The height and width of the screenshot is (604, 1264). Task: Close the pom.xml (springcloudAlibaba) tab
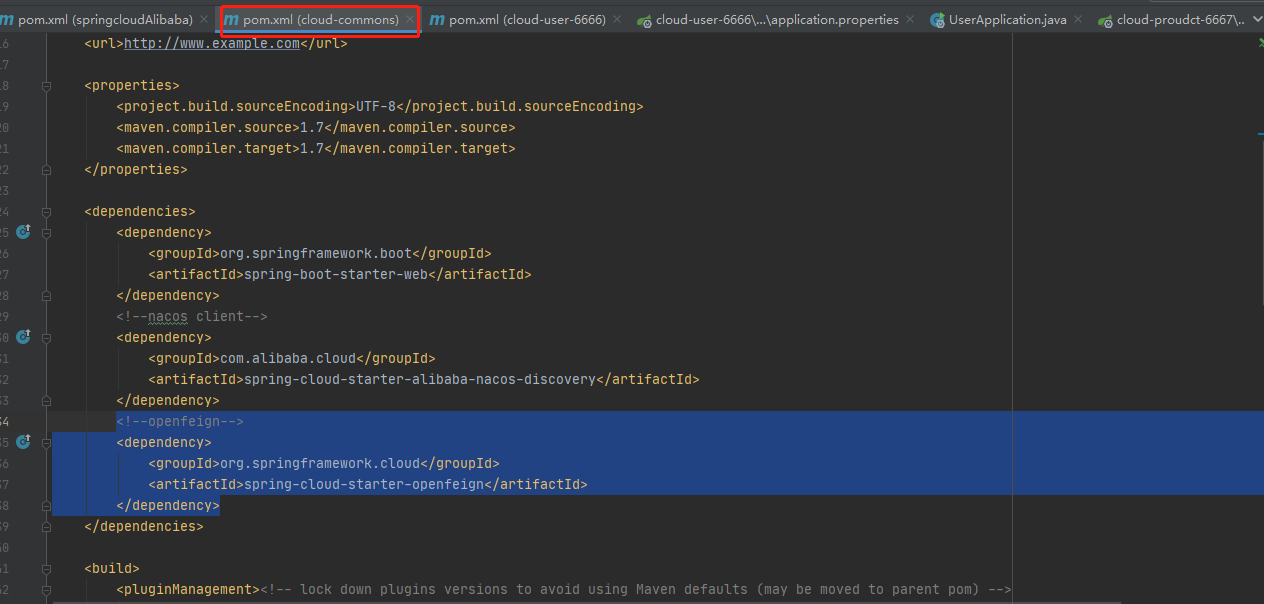click(x=205, y=20)
